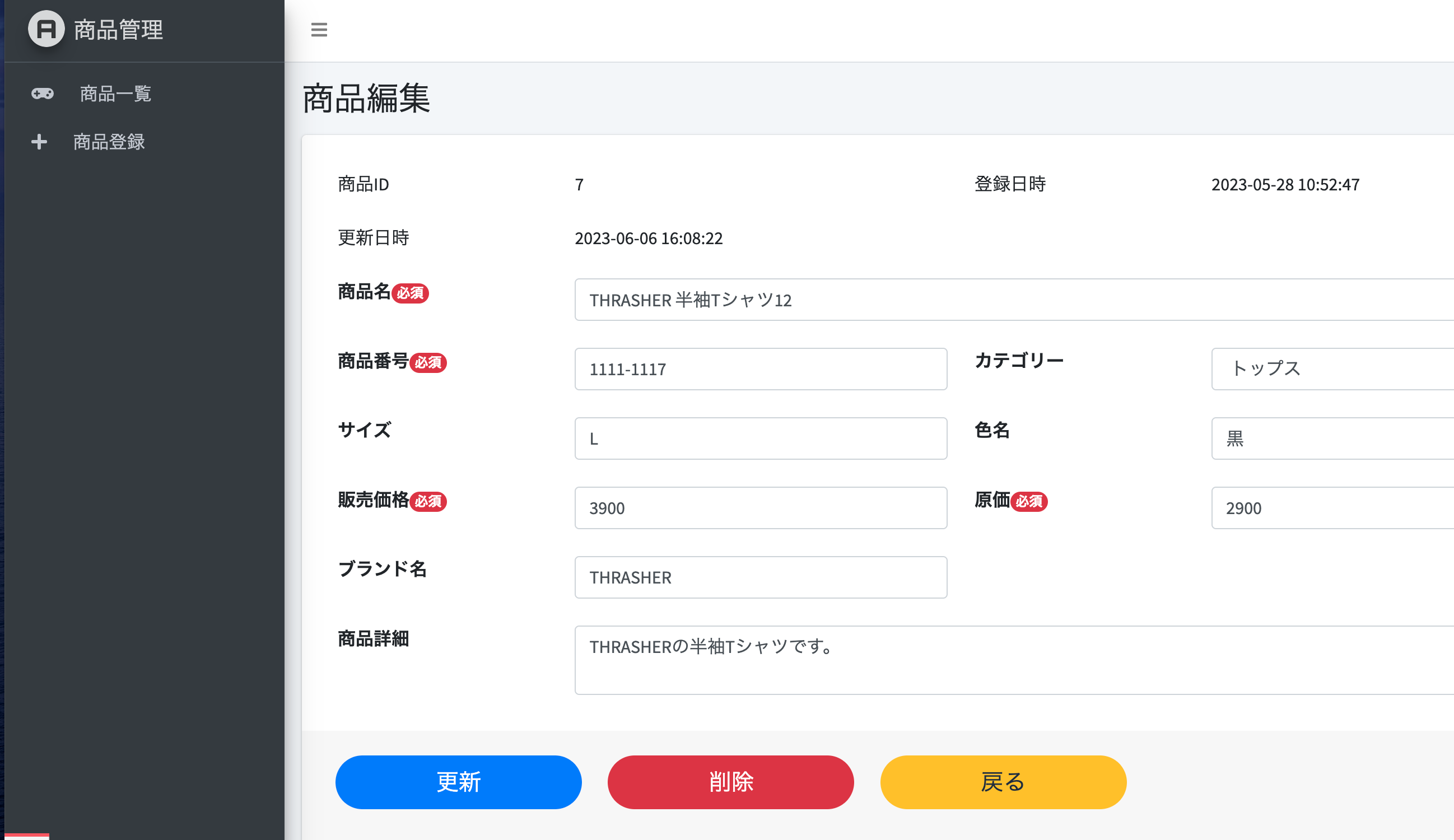Select the 商品名 input containing THRASHER 半袖Tシャツ12
This screenshot has width=1454, height=840.
1010,300
